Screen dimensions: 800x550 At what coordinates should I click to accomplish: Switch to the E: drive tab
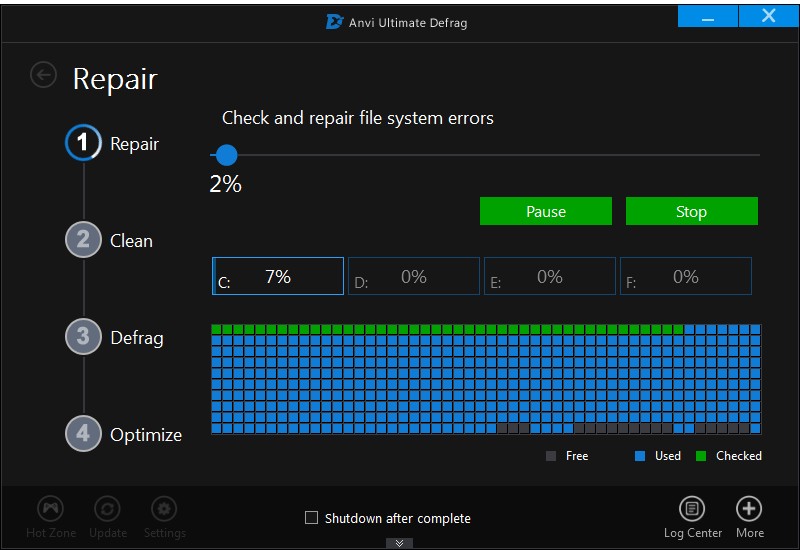[550, 277]
